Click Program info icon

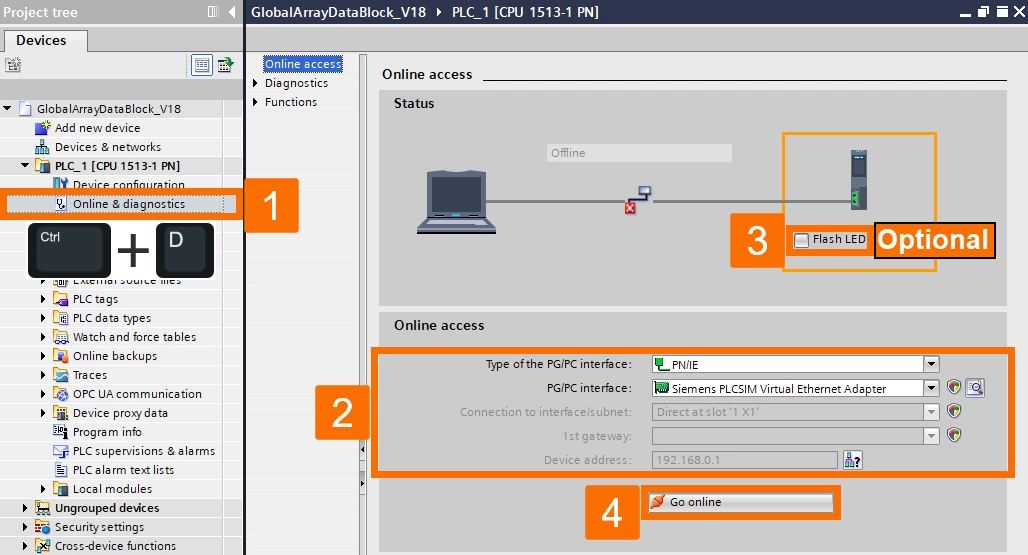pos(60,432)
